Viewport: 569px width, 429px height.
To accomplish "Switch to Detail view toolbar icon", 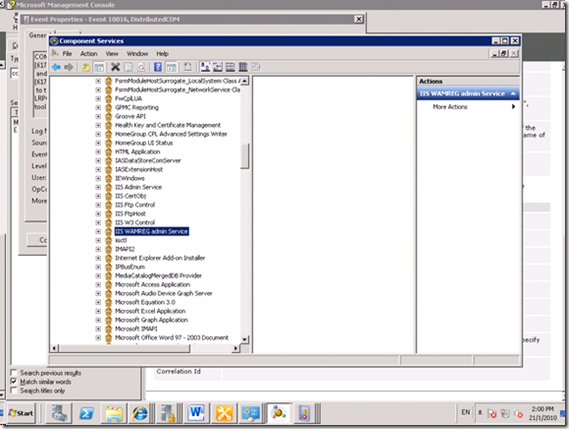I will (243, 67).
